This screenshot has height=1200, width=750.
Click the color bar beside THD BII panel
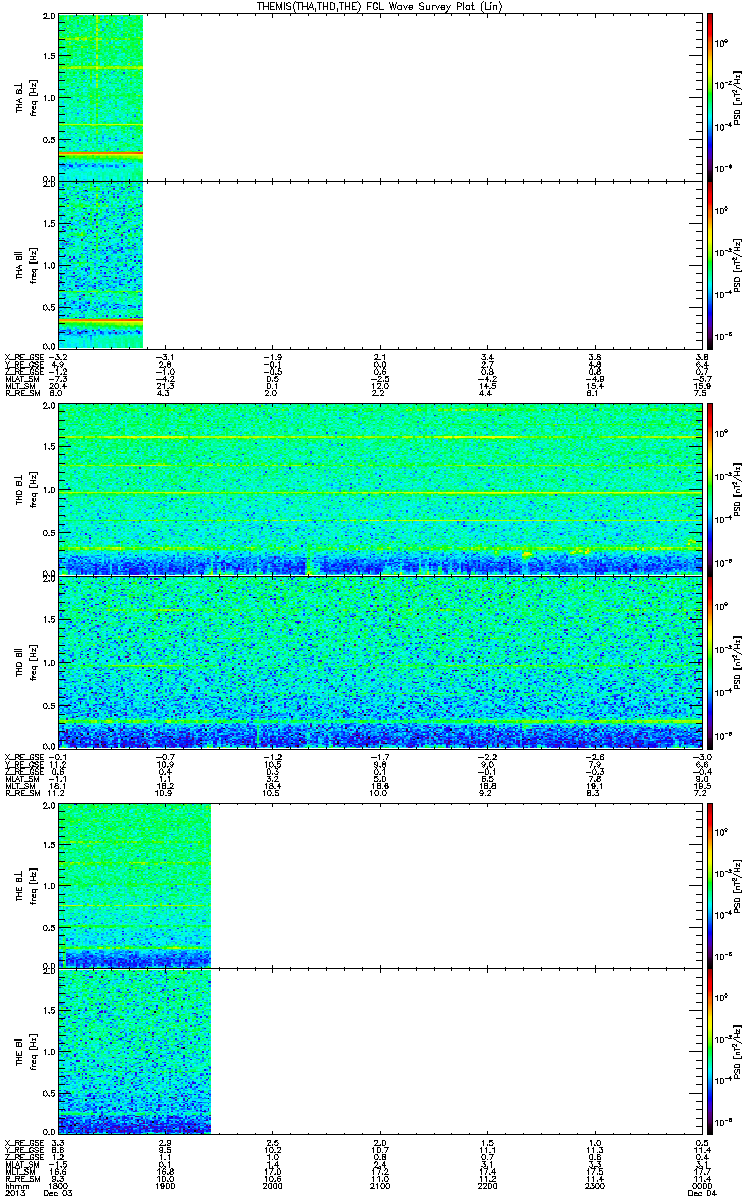(x=710, y=662)
